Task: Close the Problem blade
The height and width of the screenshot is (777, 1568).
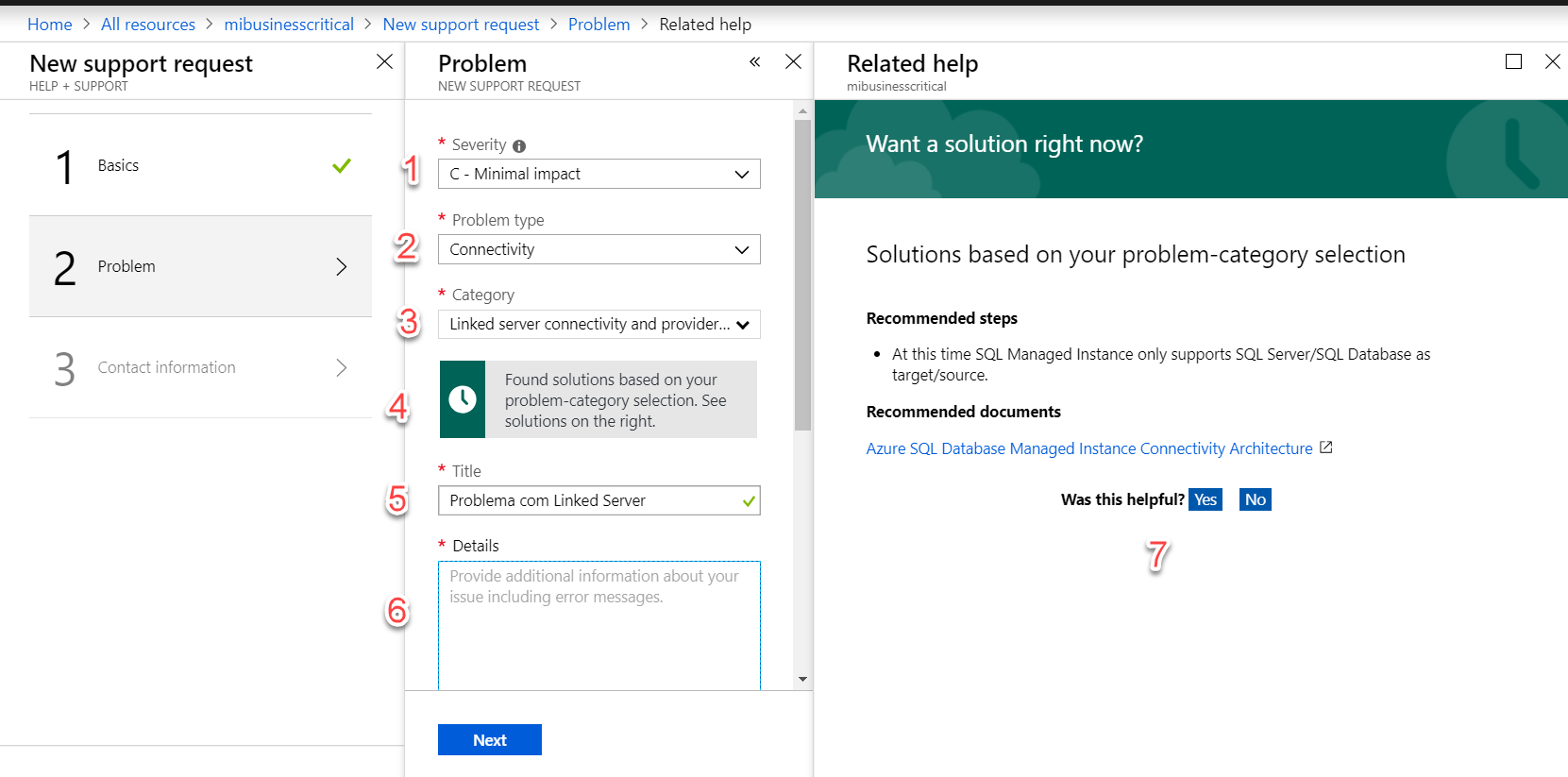Action: click(793, 61)
